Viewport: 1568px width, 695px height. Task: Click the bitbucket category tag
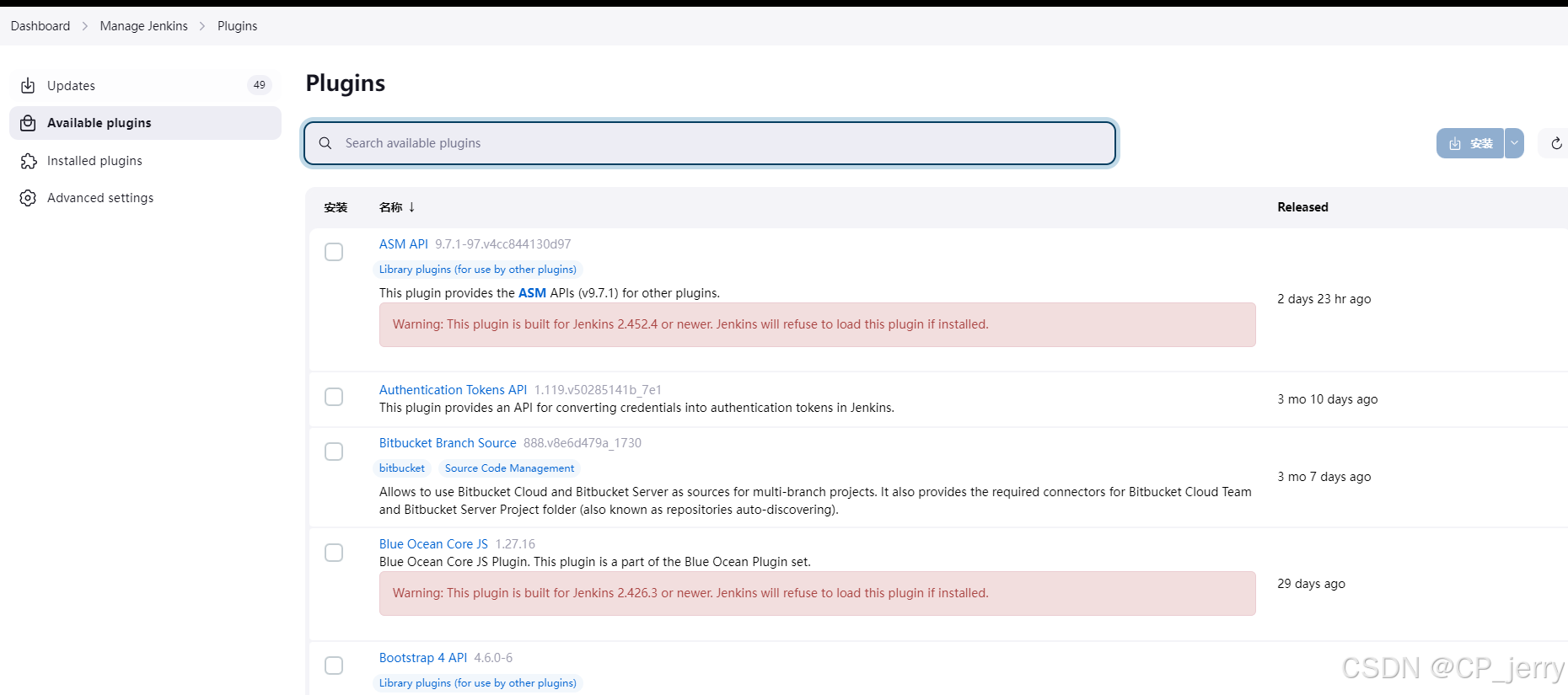point(402,468)
